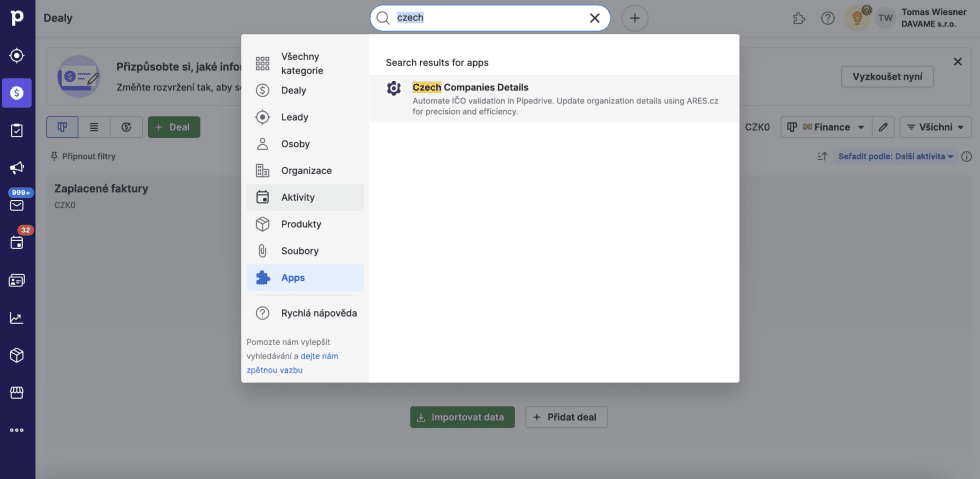Open the Campaigns megaphone icon in sidebar
Screen dimensions: 980x479
click(17, 168)
